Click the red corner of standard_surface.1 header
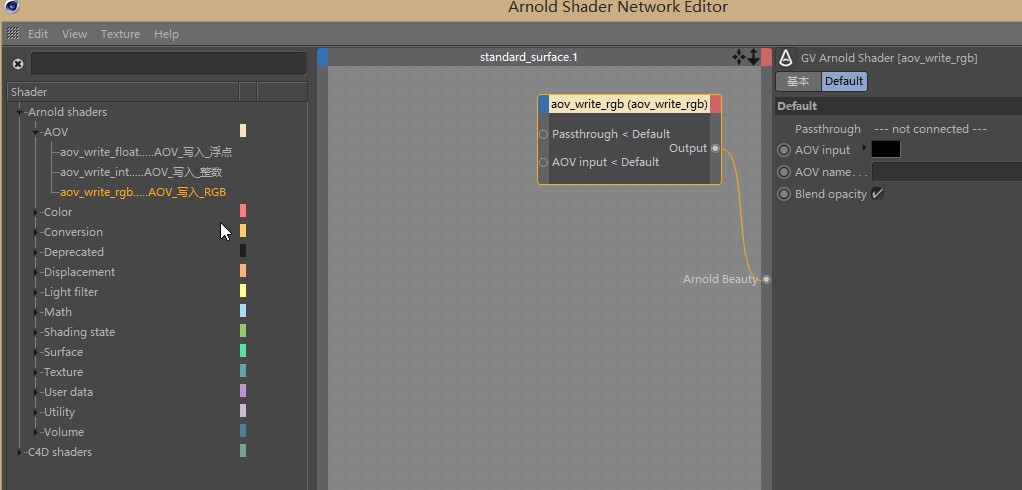 766,57
